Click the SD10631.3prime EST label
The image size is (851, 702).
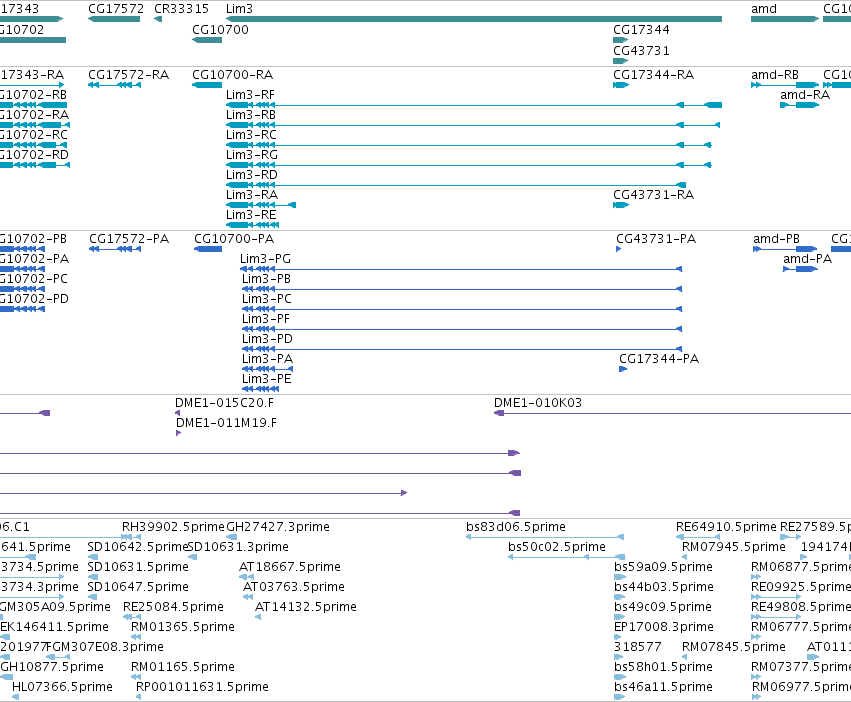pos(238,547)
